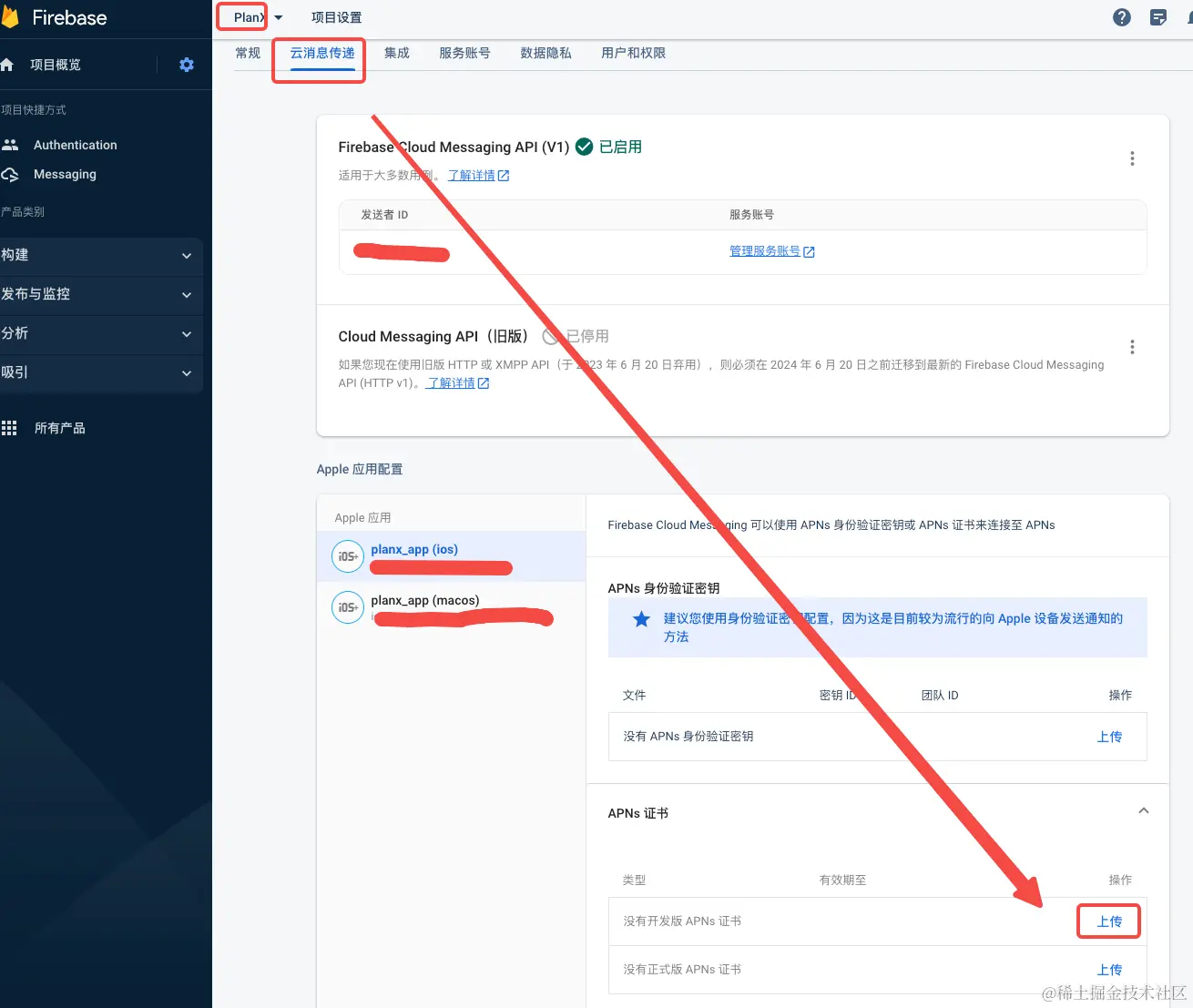The image size is (1193, 1008).
Task: Open all products grid icon
Action: pyautogui.click(x=9, y=428)
